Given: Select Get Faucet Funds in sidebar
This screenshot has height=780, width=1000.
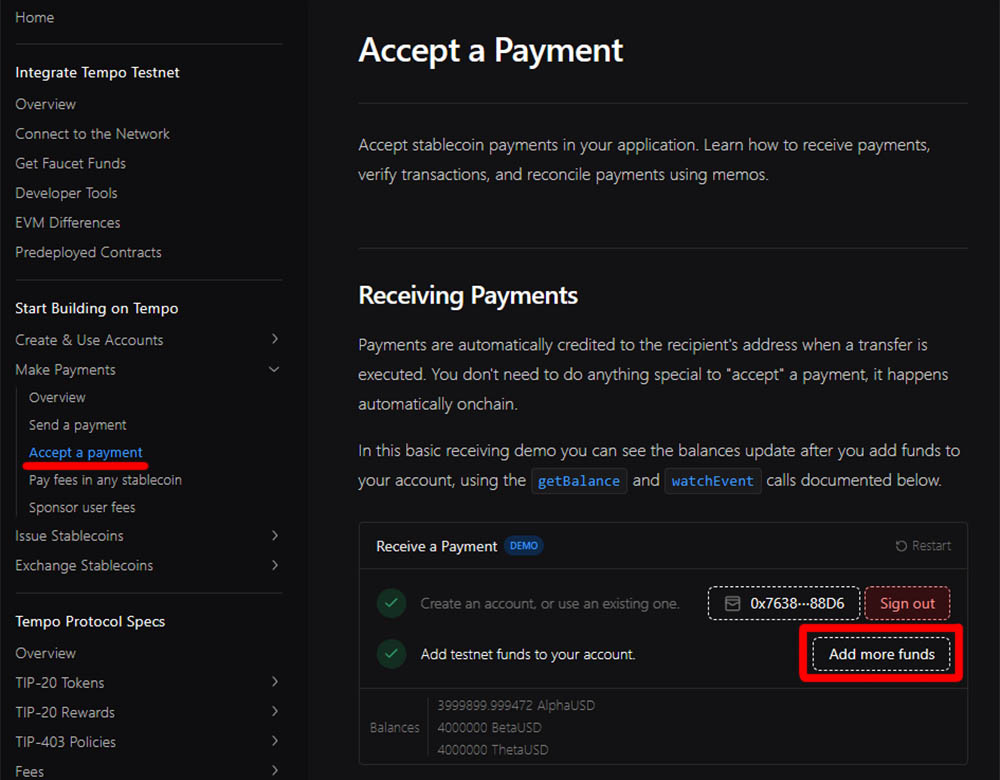Looking at the screenshot, I should click(x=70, y=163).
